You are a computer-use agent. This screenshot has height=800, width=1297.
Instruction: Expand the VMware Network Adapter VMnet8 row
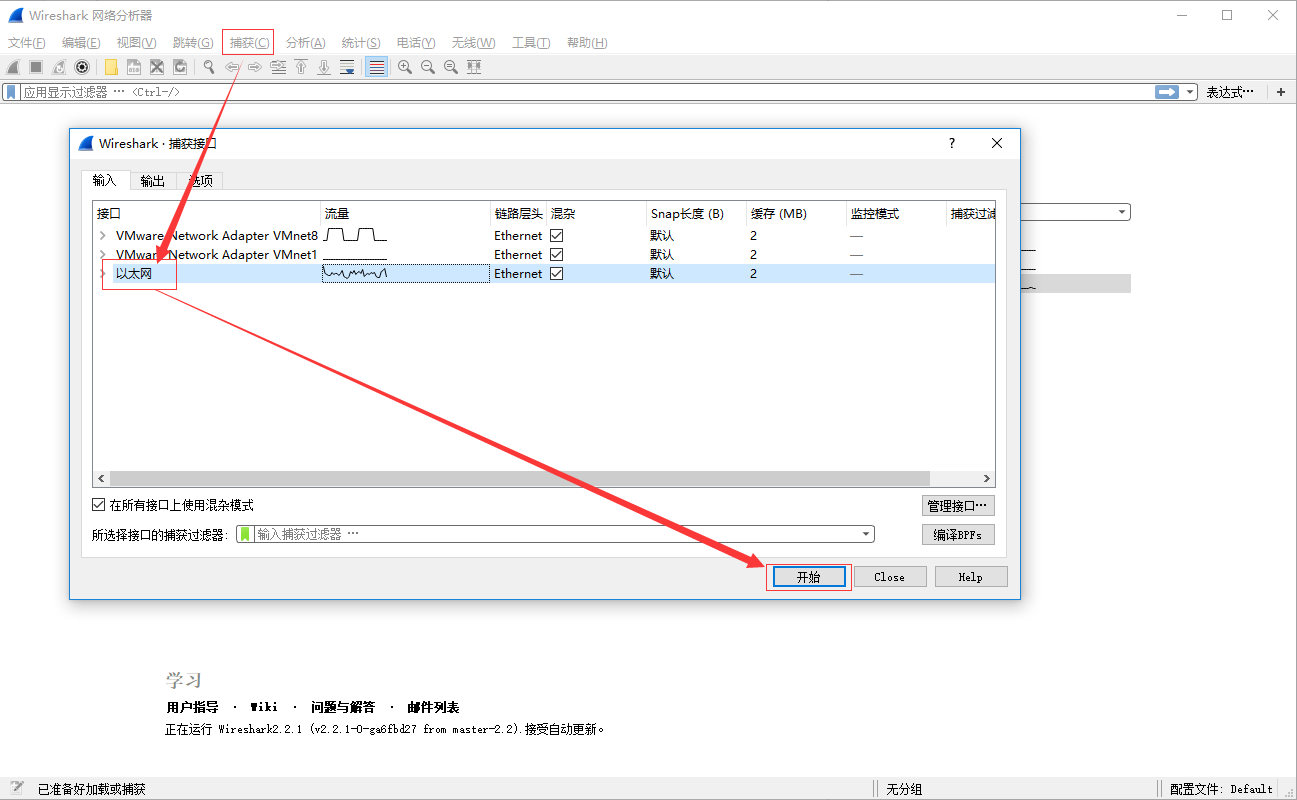pyautogui.click(x=102, y=236)
